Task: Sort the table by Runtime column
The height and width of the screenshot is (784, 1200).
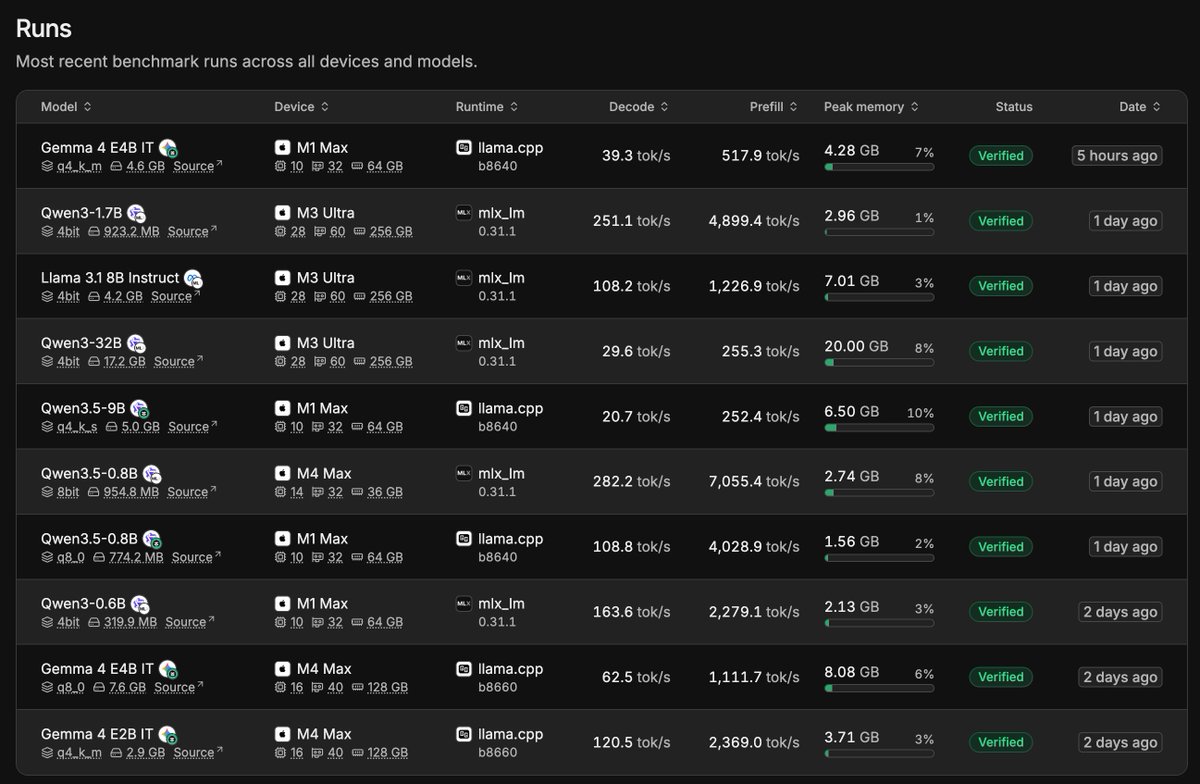Action: [x=487, y=107]
